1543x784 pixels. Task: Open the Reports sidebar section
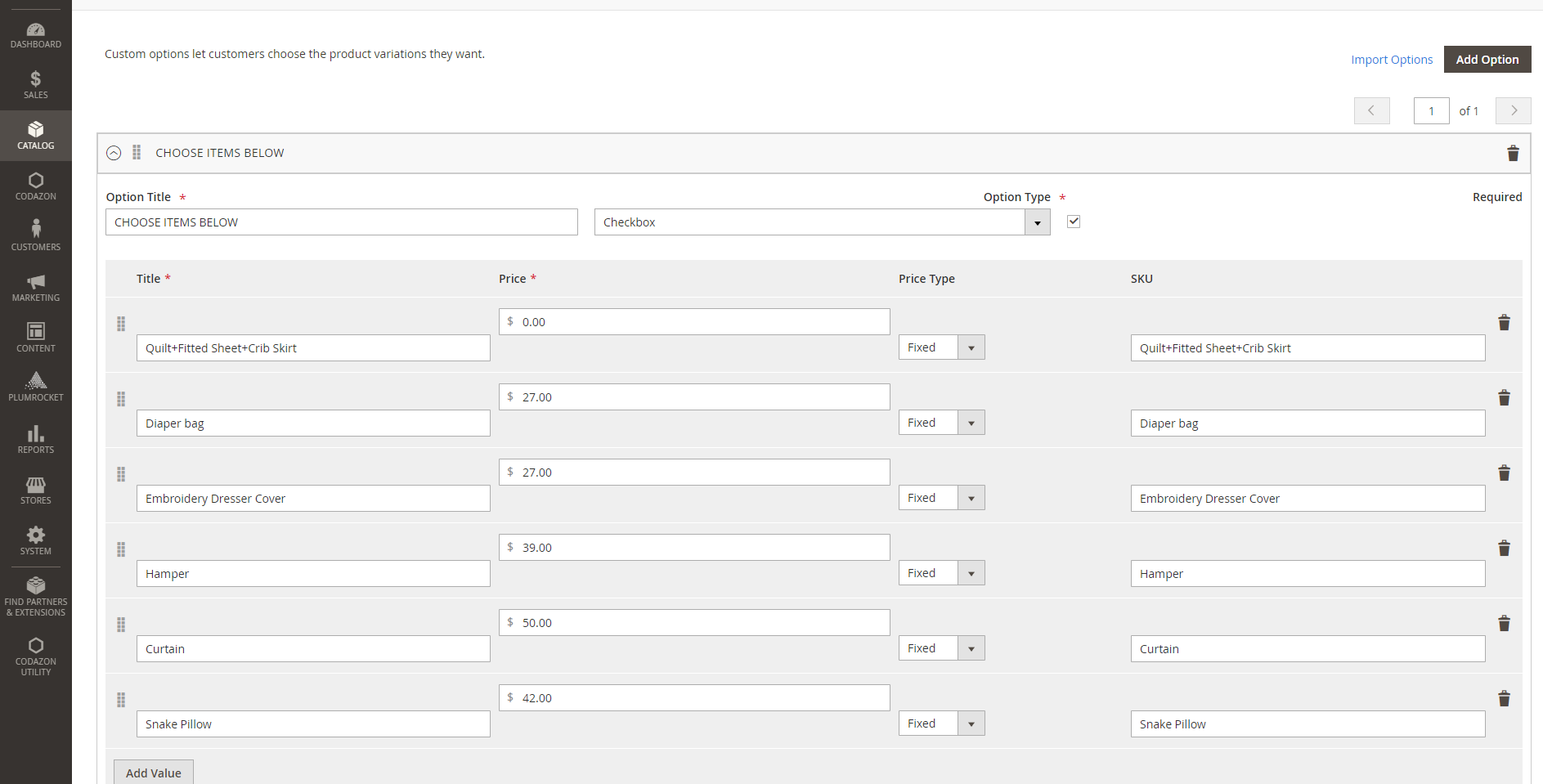pyautogui.click(x=36, y=438)
